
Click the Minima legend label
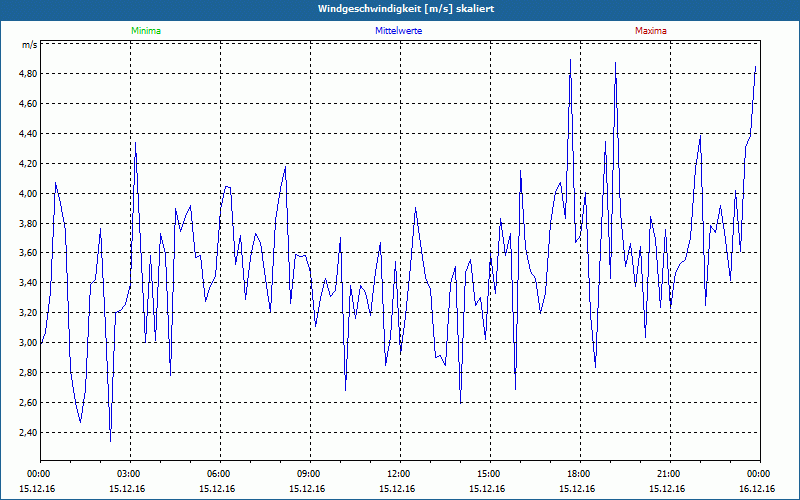coord(146,31)
